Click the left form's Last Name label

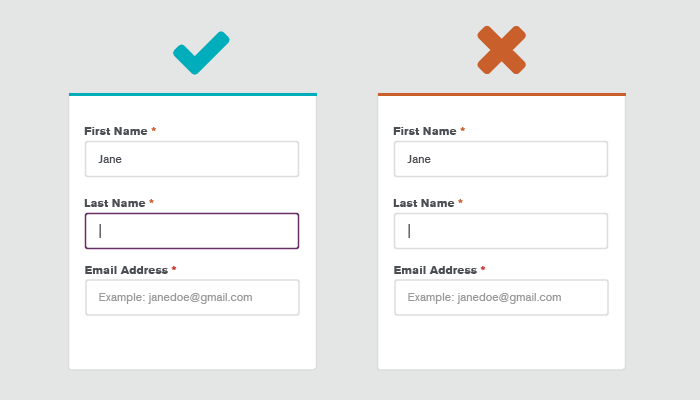click(115, 203)
